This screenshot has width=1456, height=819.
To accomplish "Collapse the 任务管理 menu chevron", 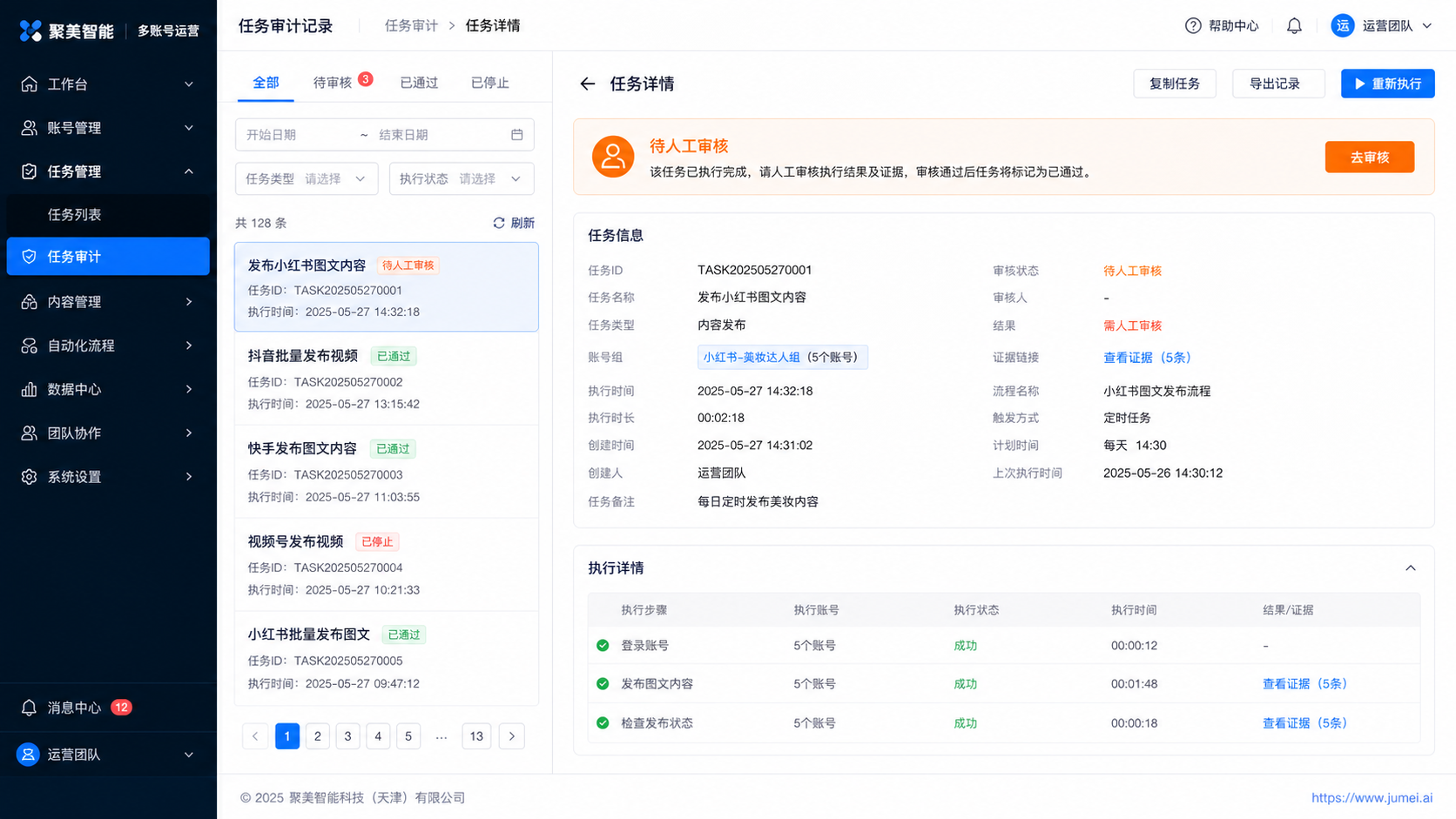I will (189, 171).
